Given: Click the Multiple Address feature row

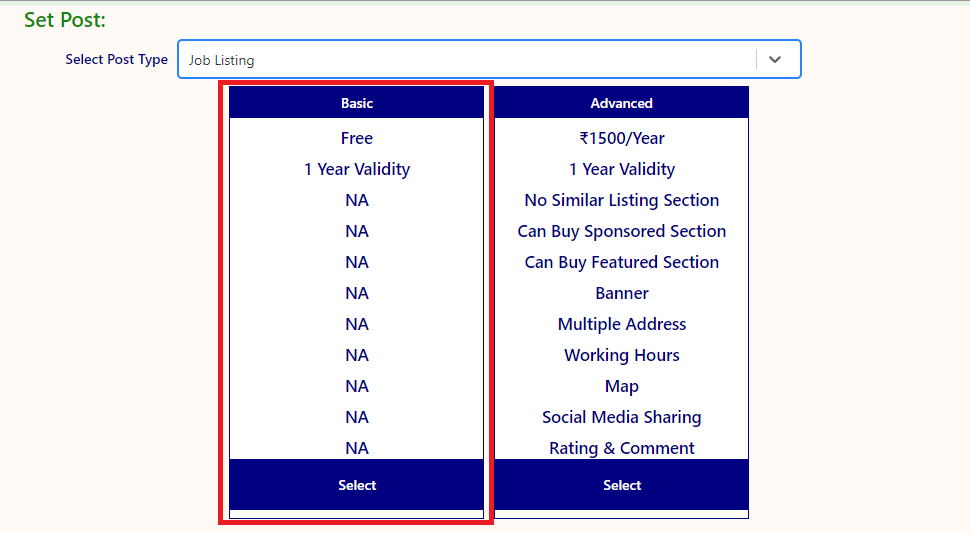Looking at the screenshot, I should 621,324.
